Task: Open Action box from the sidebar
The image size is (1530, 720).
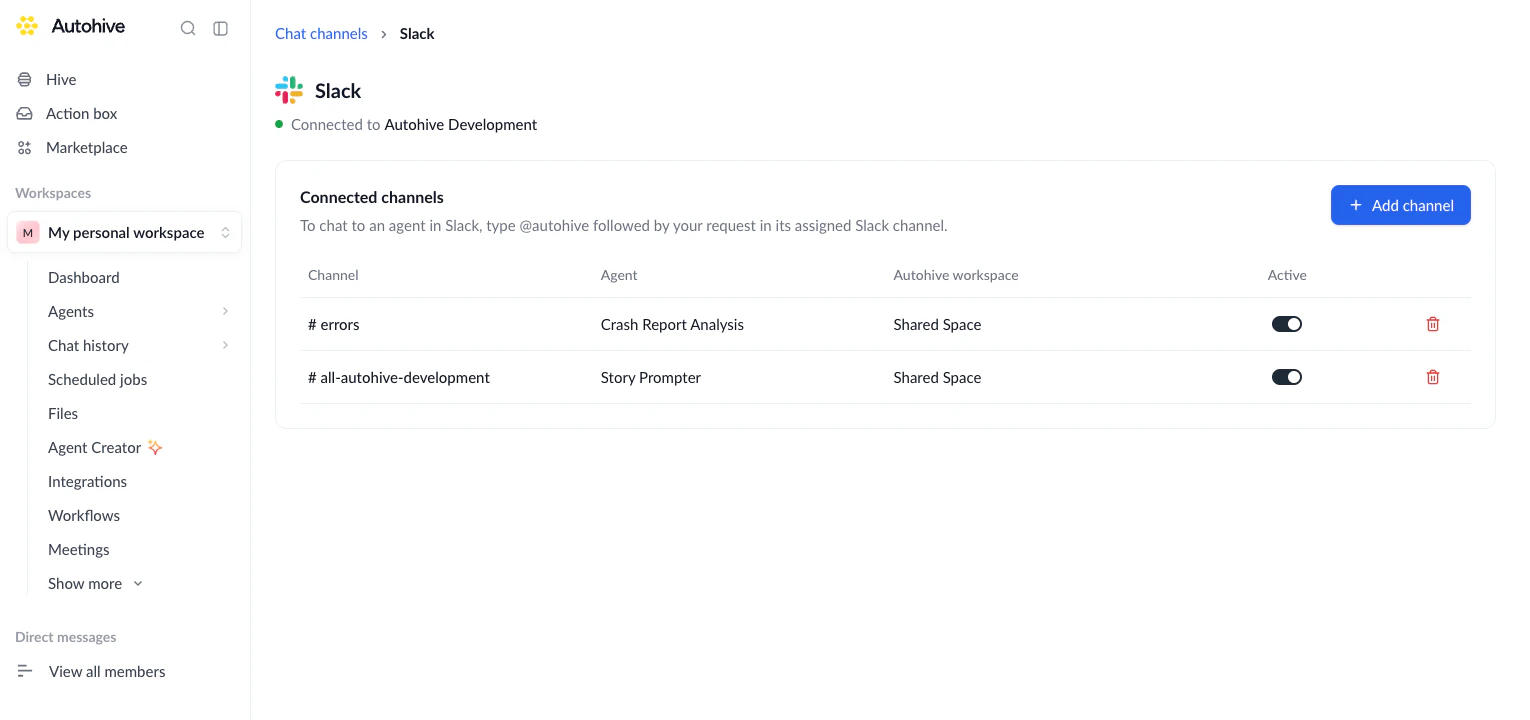Action: point(82,114)
